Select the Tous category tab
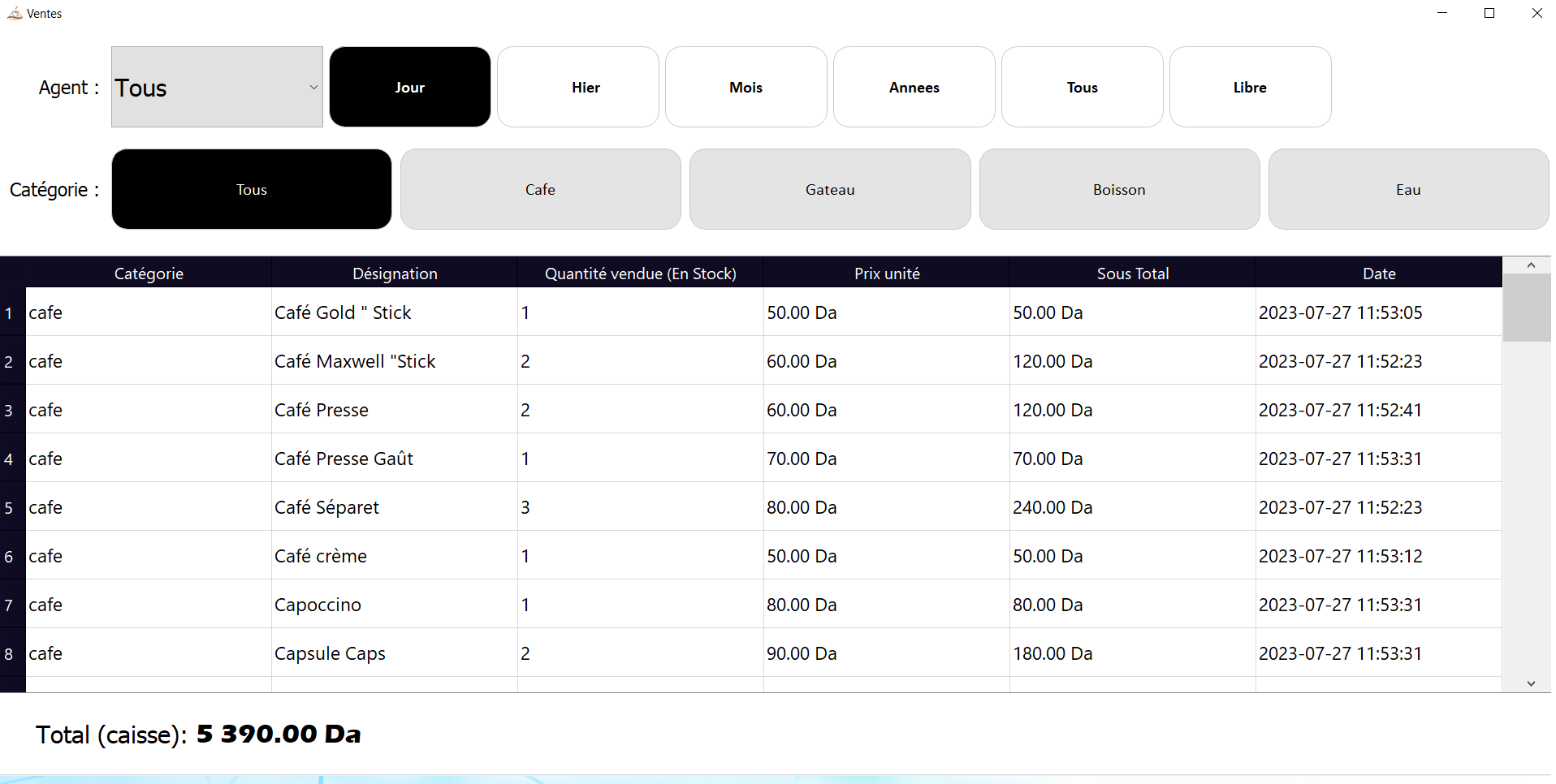Image resolution: width=1556 pixels, height=784 pixels. [x=252, y=189]
